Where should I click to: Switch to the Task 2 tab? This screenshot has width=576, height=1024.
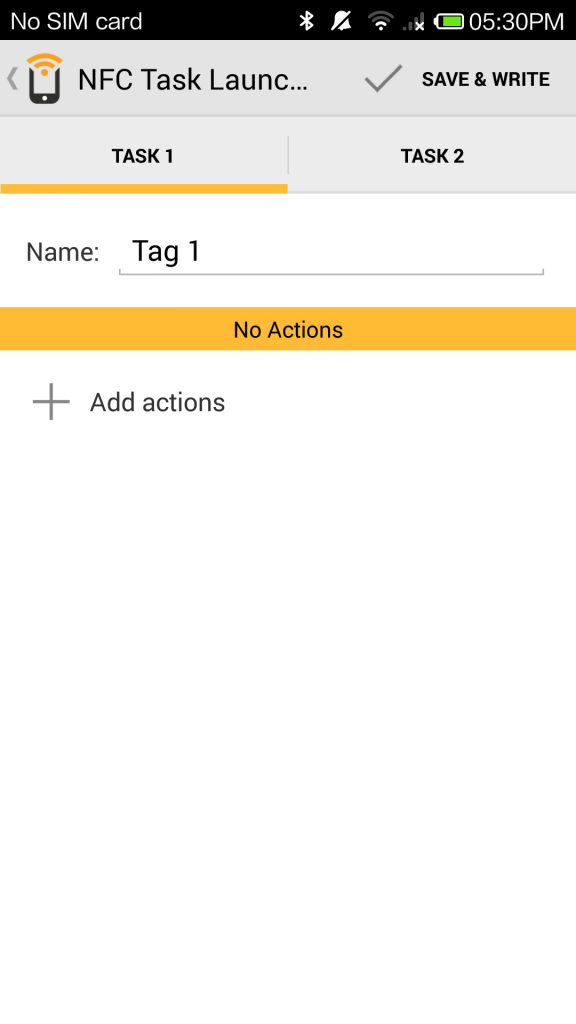pyautogui.click(x=432, y=156)
